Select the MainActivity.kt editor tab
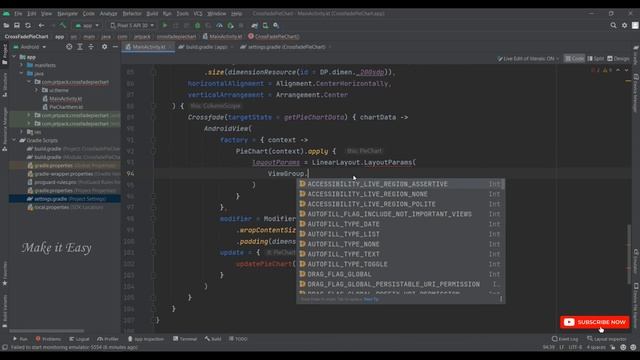This screenshot has width=640, height=360. (x=149, y=47)
